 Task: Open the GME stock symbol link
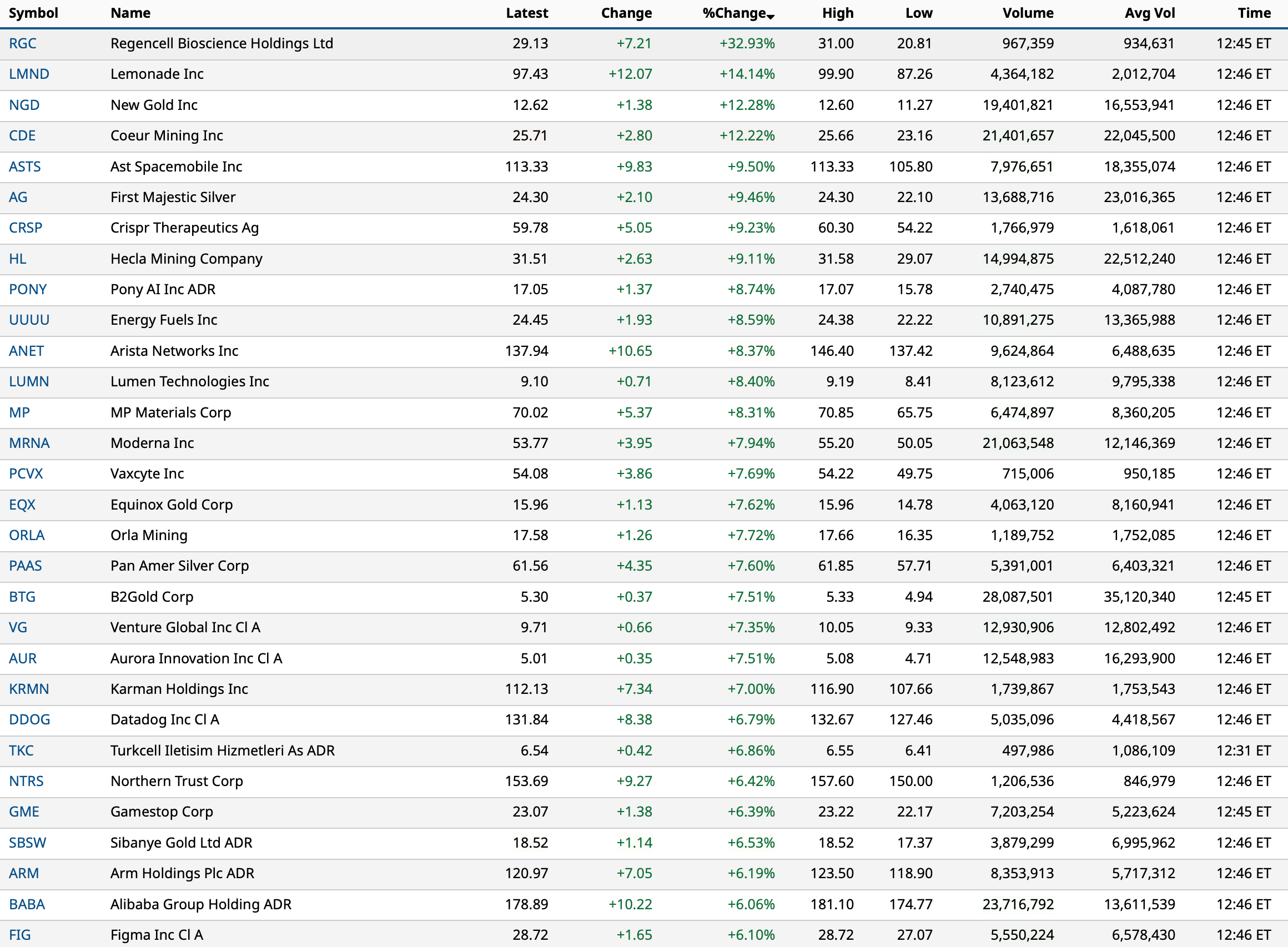(x=24, y=812)
